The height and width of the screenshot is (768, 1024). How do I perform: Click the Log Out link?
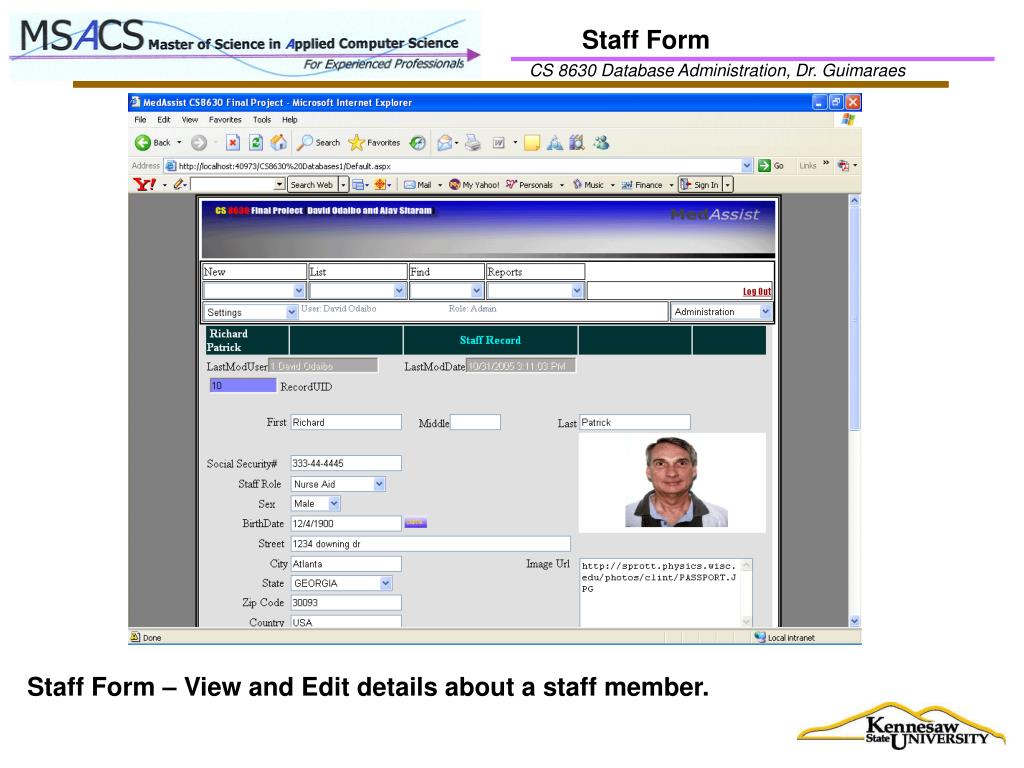point(756,292)
